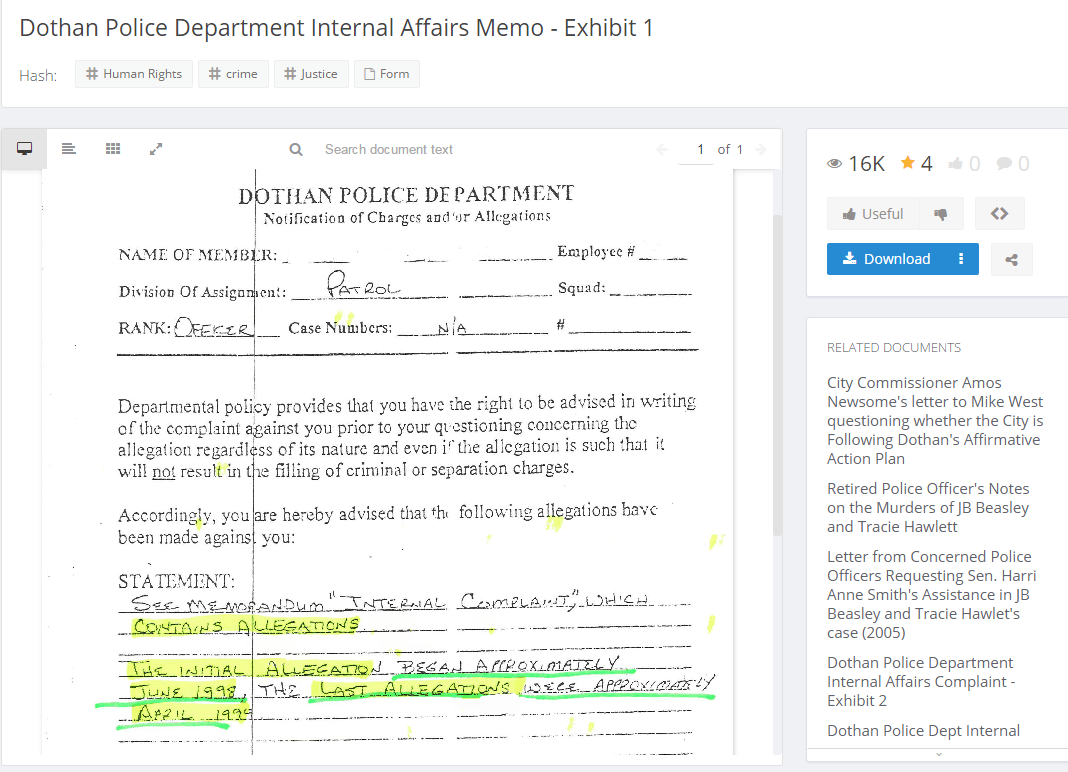Open the Human Rights hashtag

click(134, 74)
